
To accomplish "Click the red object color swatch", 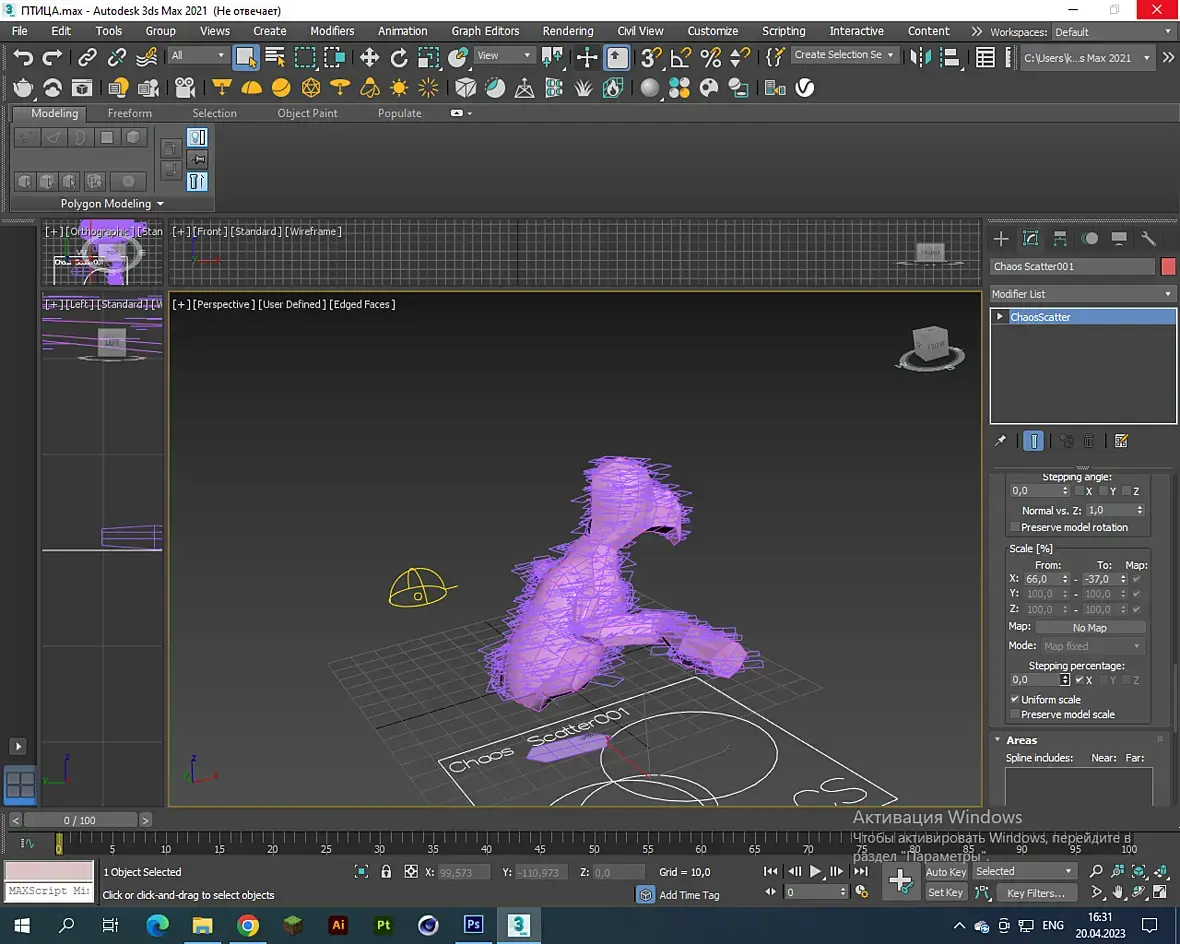I will 1168,266.
